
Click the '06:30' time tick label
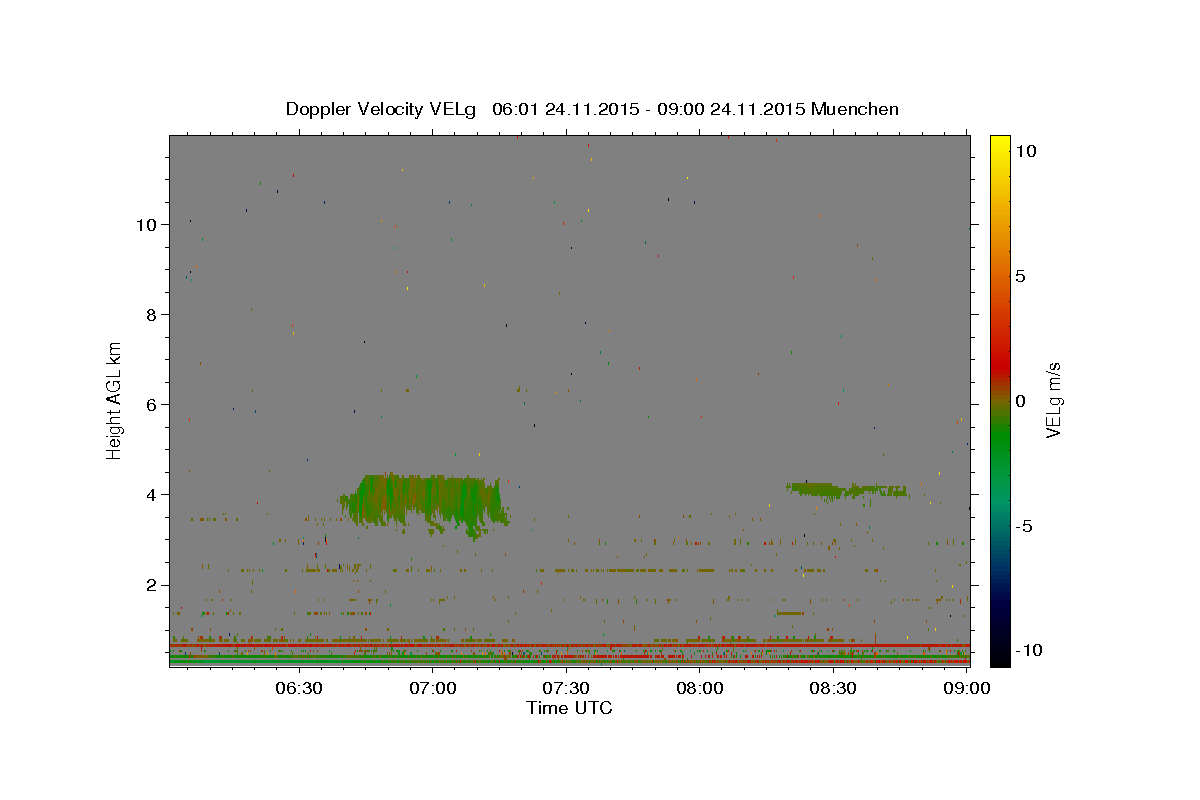point(299,688)
